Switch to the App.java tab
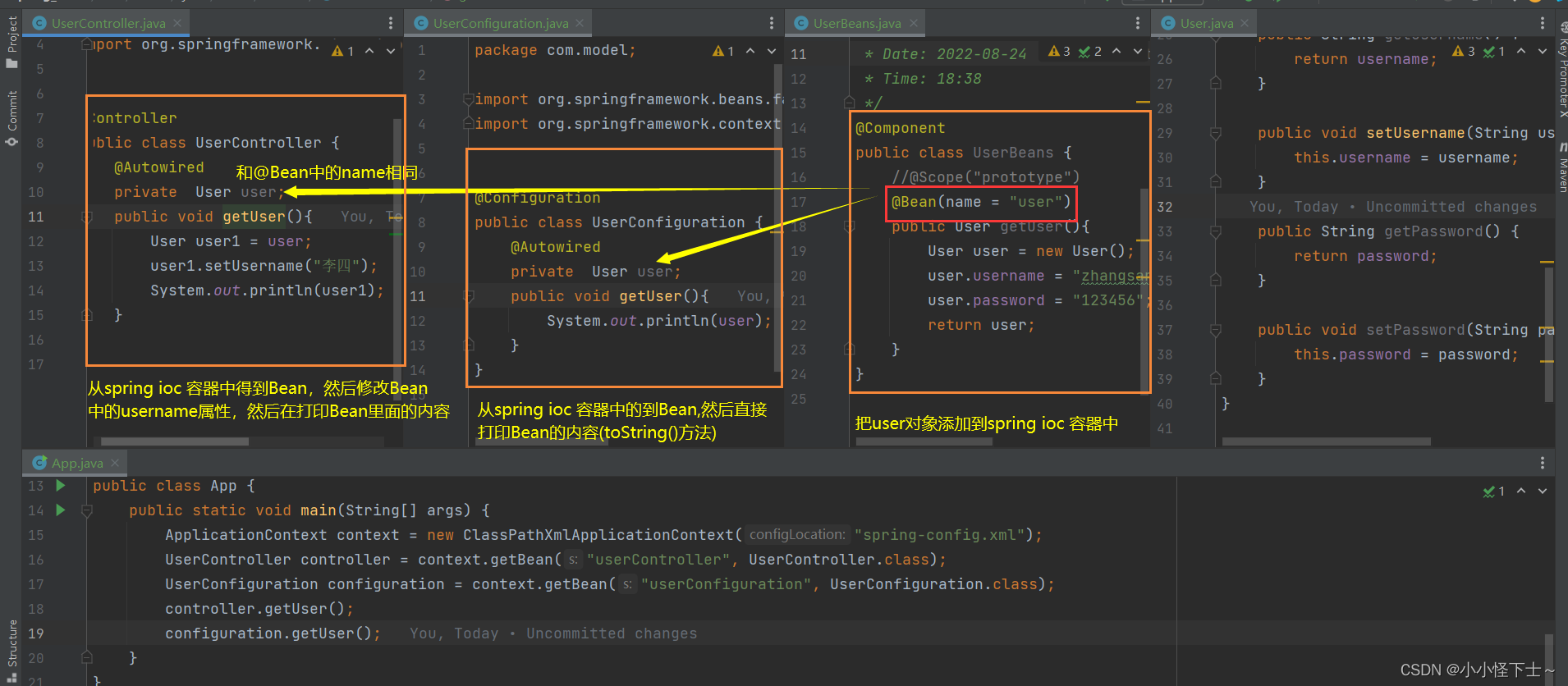 pyautogui.click(x=77, y=463)
